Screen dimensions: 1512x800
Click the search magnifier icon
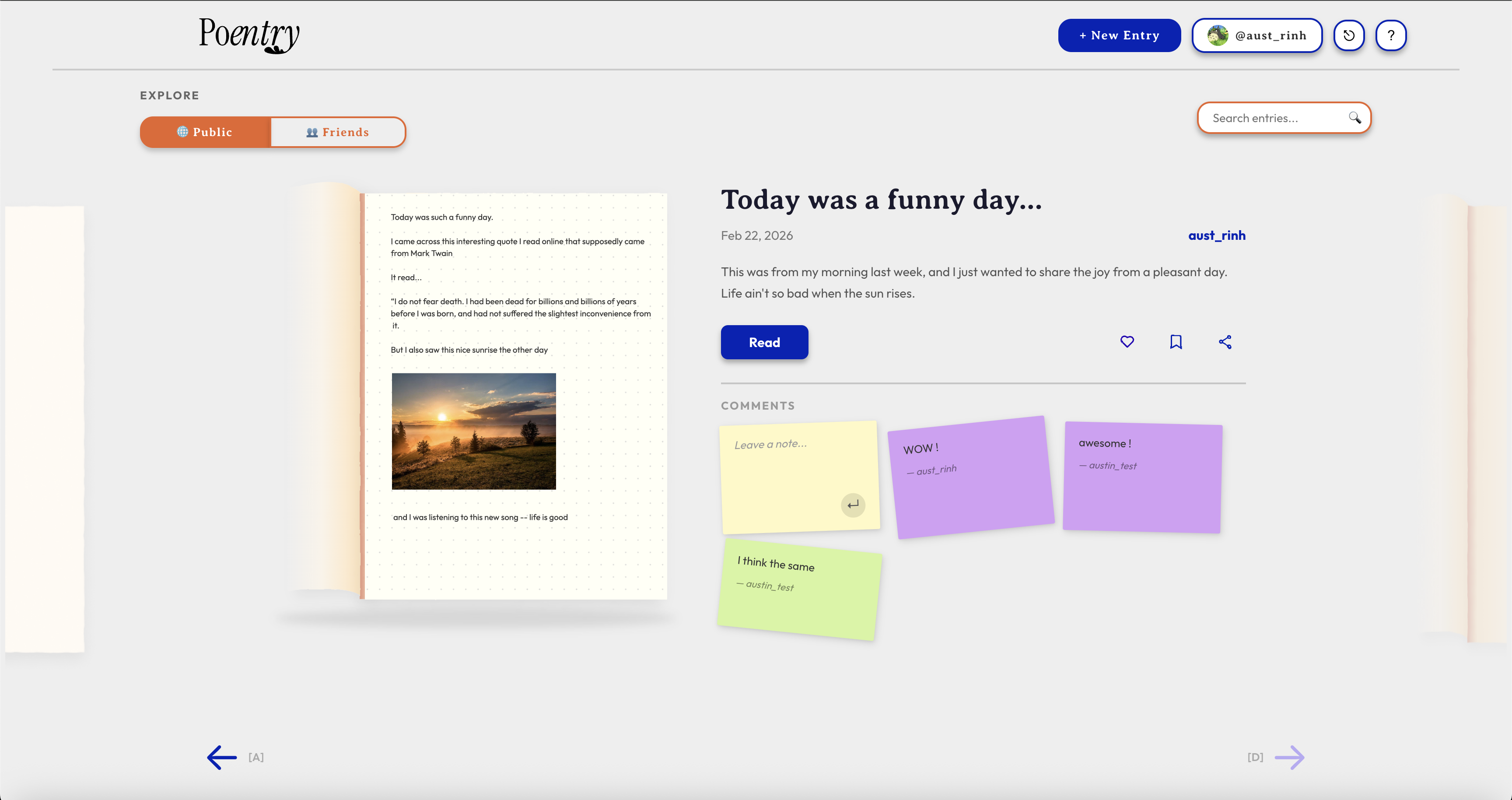click(x=1354, y=118)
